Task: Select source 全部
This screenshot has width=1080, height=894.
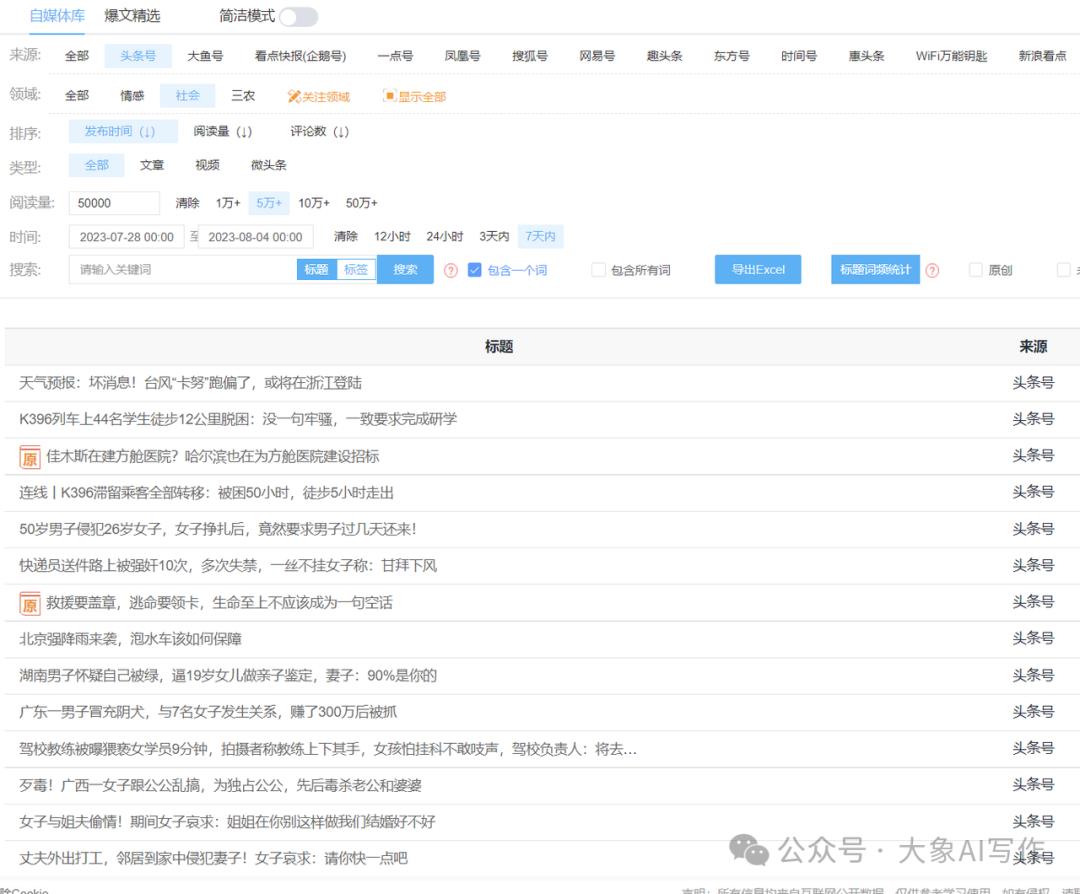Action: [x=77, y=56]
